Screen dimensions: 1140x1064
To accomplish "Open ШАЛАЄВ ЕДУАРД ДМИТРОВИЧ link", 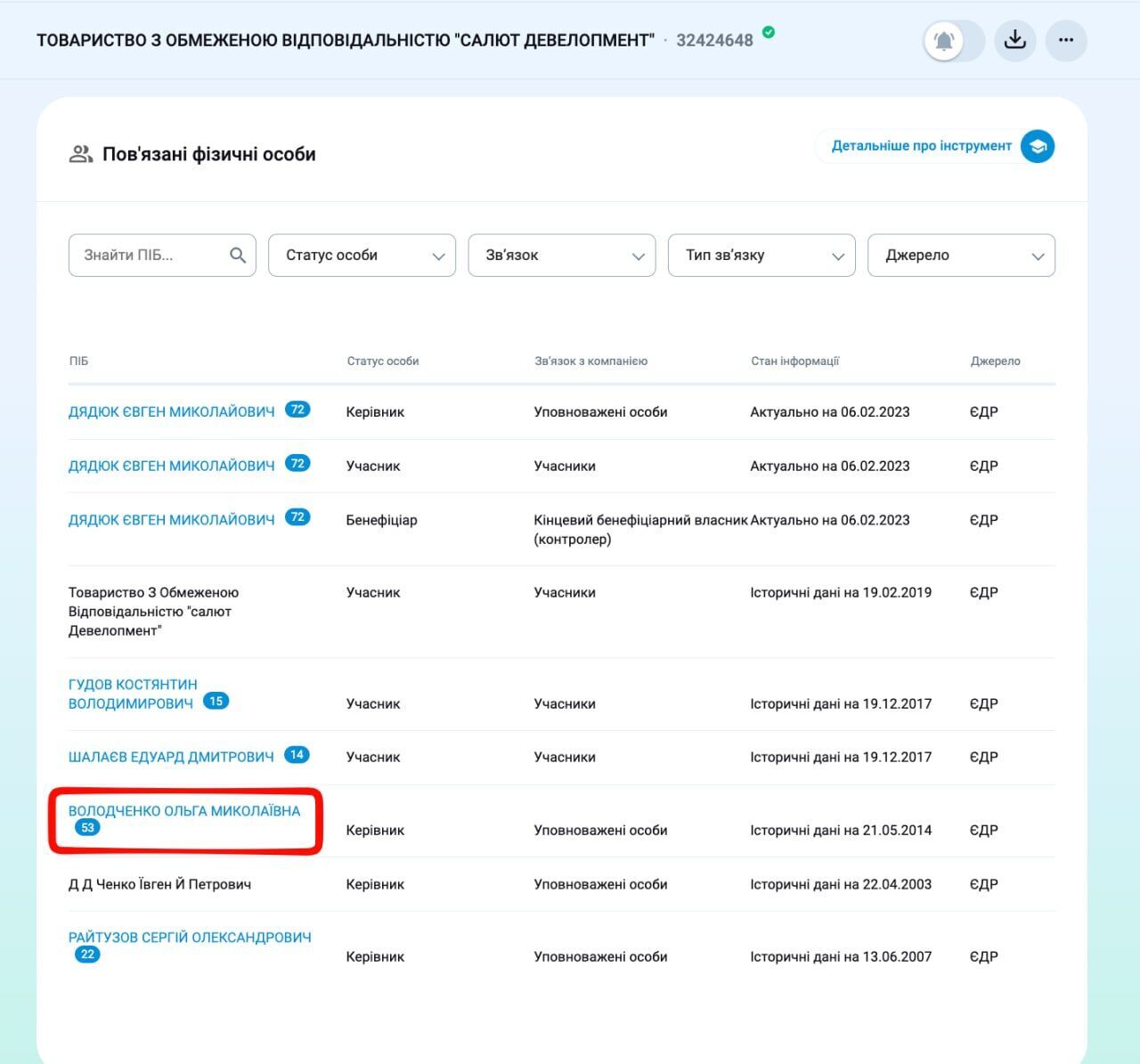I will pos(171,757).
